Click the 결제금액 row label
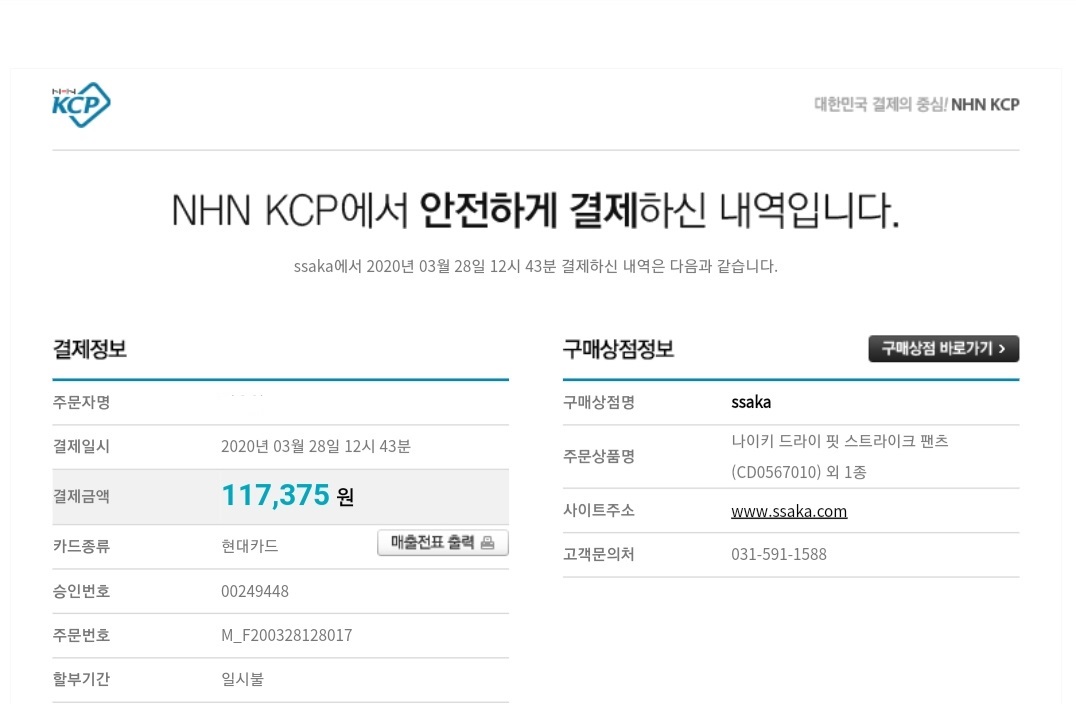 (82, 497)
